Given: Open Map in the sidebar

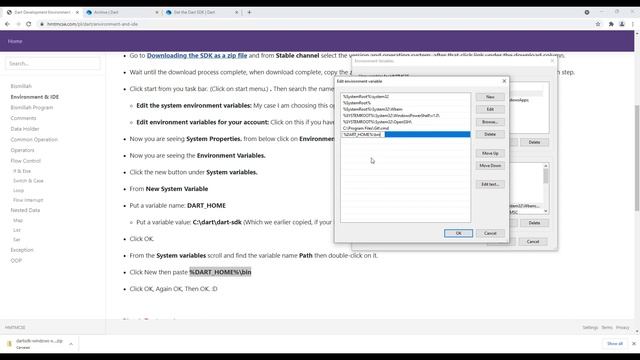Looking at the screenshot, I should [x=18, y=220].
